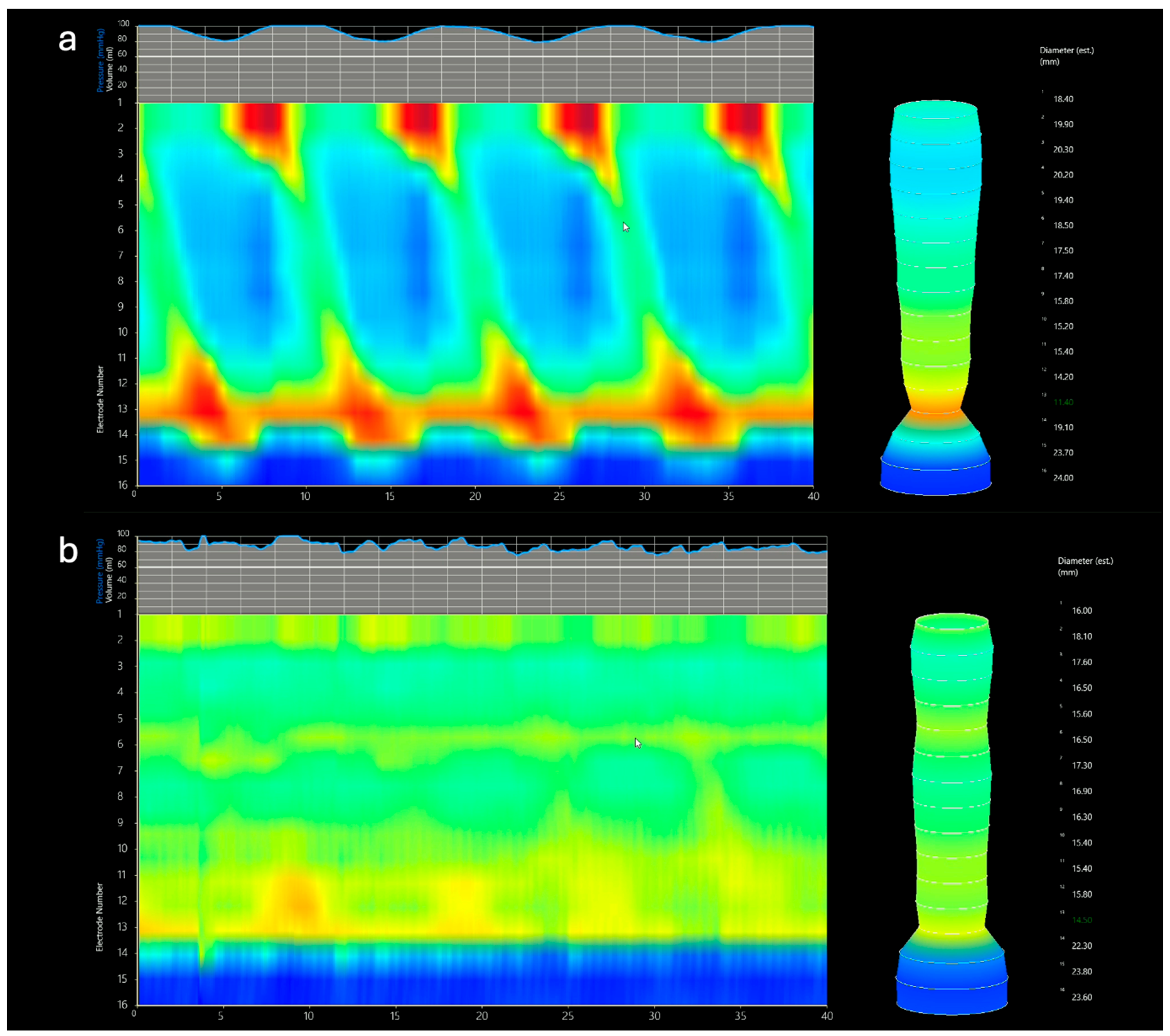Screen dimensions: 1170x1036
Task: Click the 5 time tick in panel a
Action: 219,496
